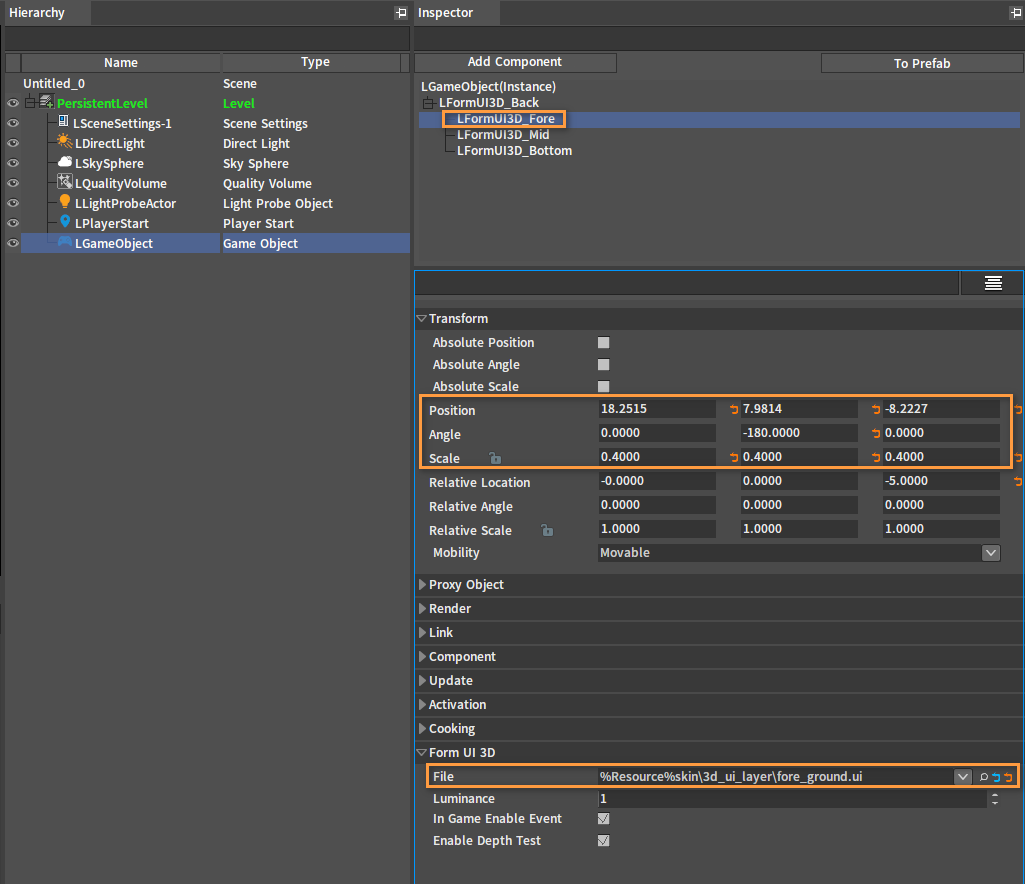Screen dimensions: 1025x884
Task: Uncheck Enable Depth Test
Action: click(x=603, y=841)
